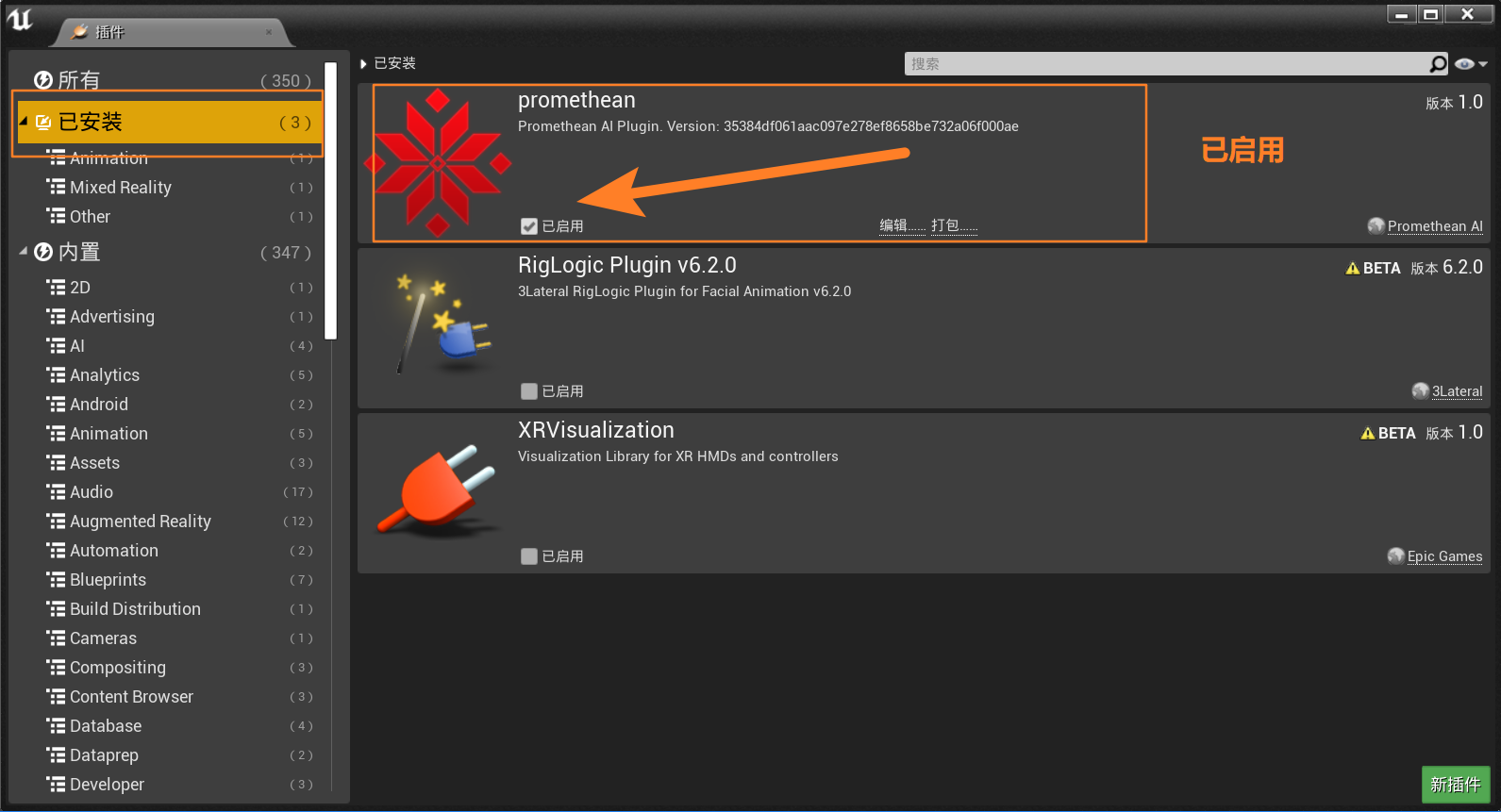Click the 内置 category bolt icon
Image resolution: width=1501 pixels, height=812 pixels.
point(43,252)
